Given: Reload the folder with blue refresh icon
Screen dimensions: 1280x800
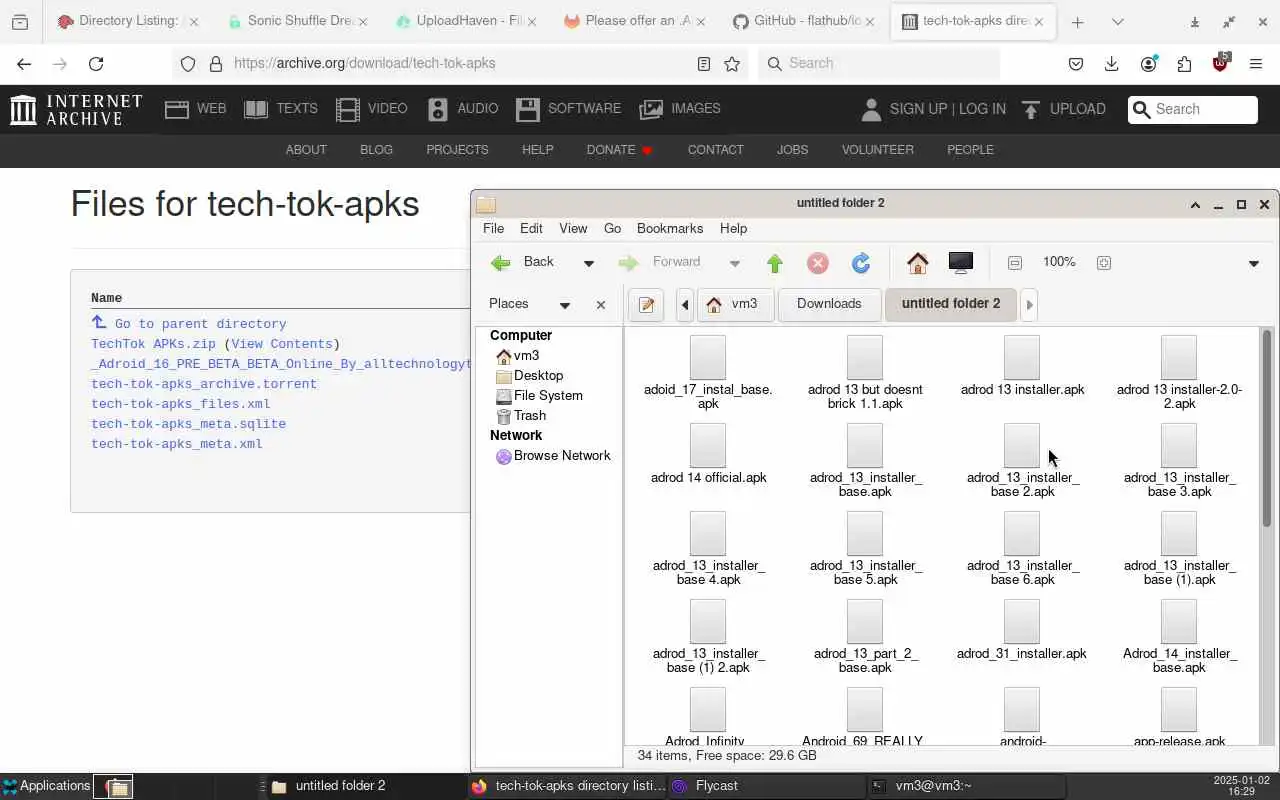Looking at the screenshot, I should coord(861,263).
